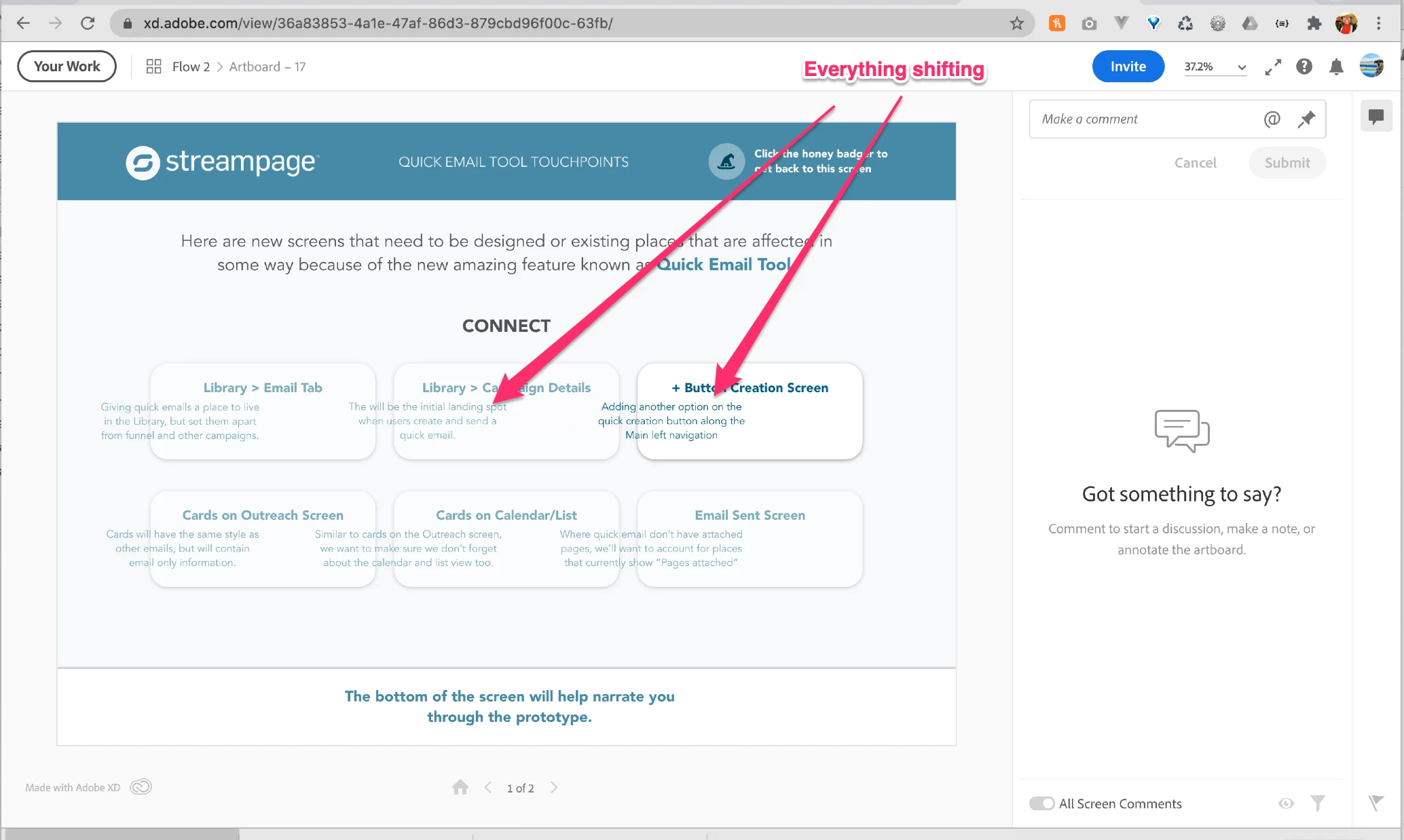The image size is (1404, 840).
Task: Go to previous artboard chevron
Action: point(488,787)
